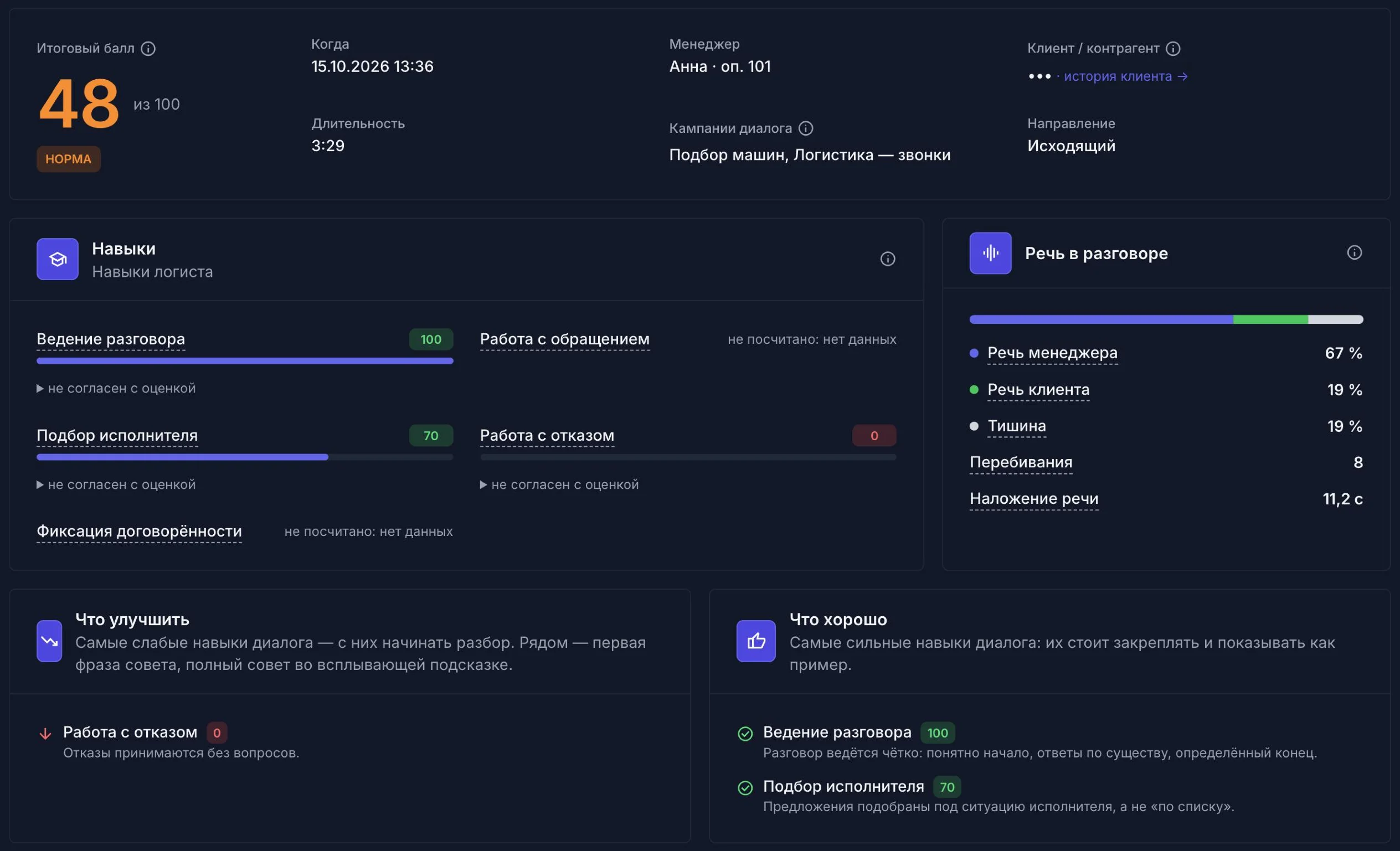Click Работа с отказом skill label in Навыки
The image size is (1400, 851).
click(x=547, y=436)
